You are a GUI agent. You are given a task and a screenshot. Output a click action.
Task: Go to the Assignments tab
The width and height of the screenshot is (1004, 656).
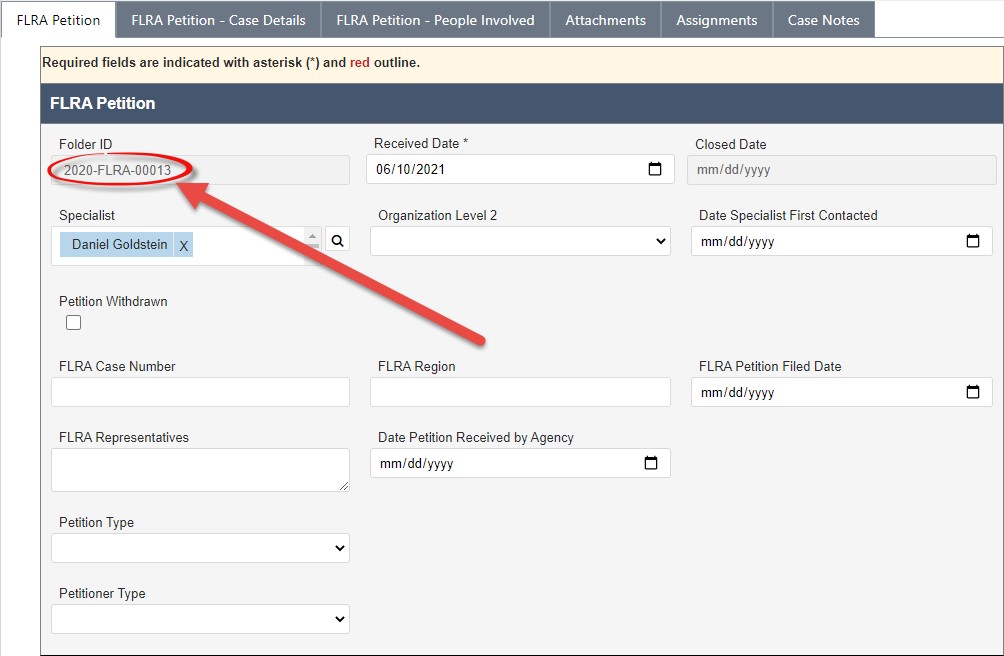pyautogui.click(x=717, y=20)
